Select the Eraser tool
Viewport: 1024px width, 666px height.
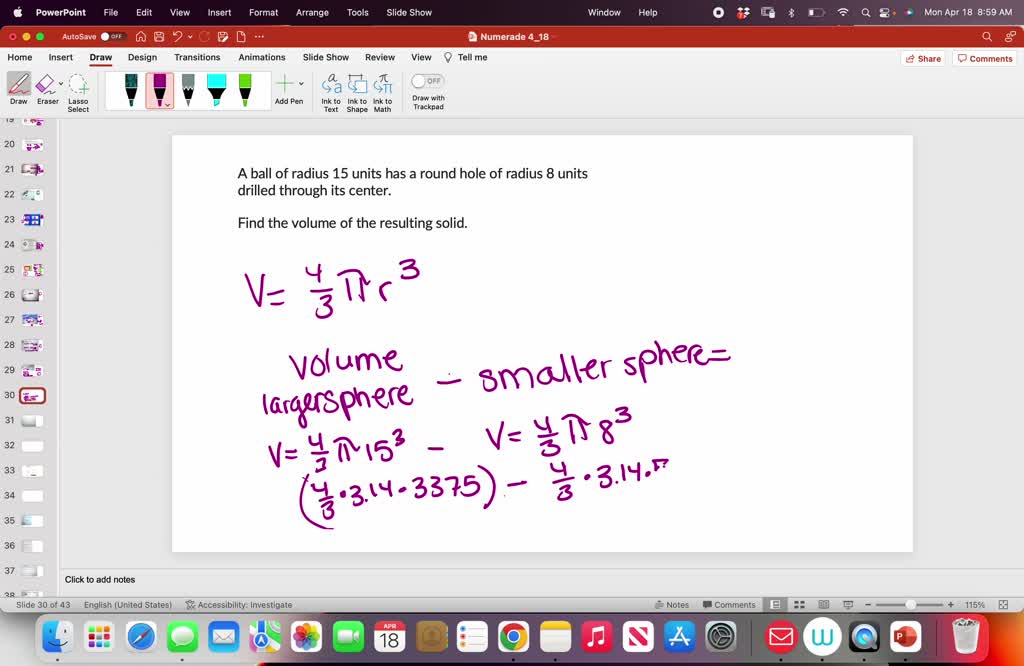coord(46,88)
